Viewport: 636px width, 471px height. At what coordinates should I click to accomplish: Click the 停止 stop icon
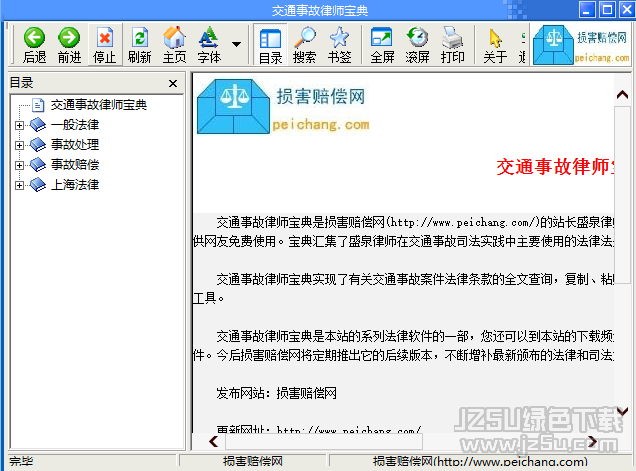point(105,38)
